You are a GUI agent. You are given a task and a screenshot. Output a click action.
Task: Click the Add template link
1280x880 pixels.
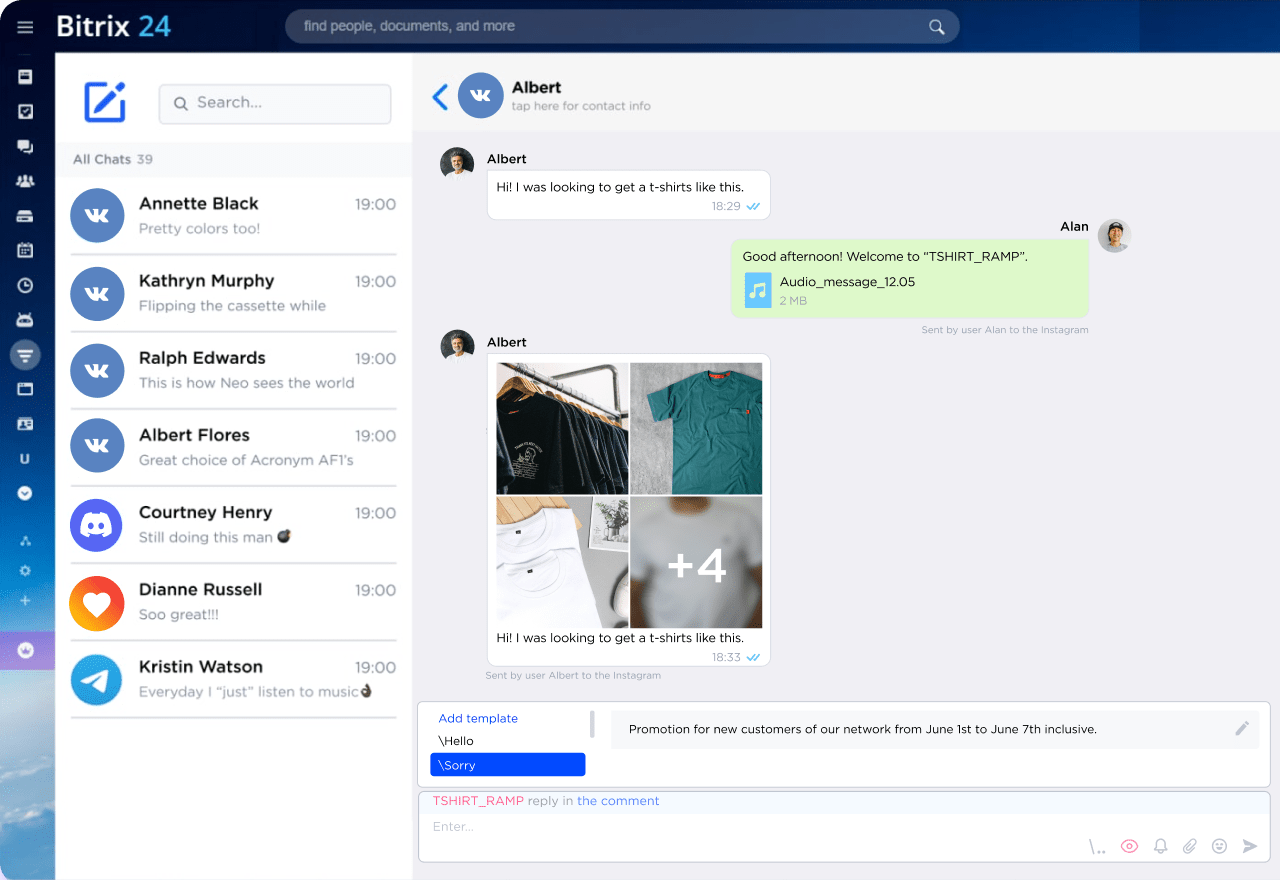pos(477,718)
